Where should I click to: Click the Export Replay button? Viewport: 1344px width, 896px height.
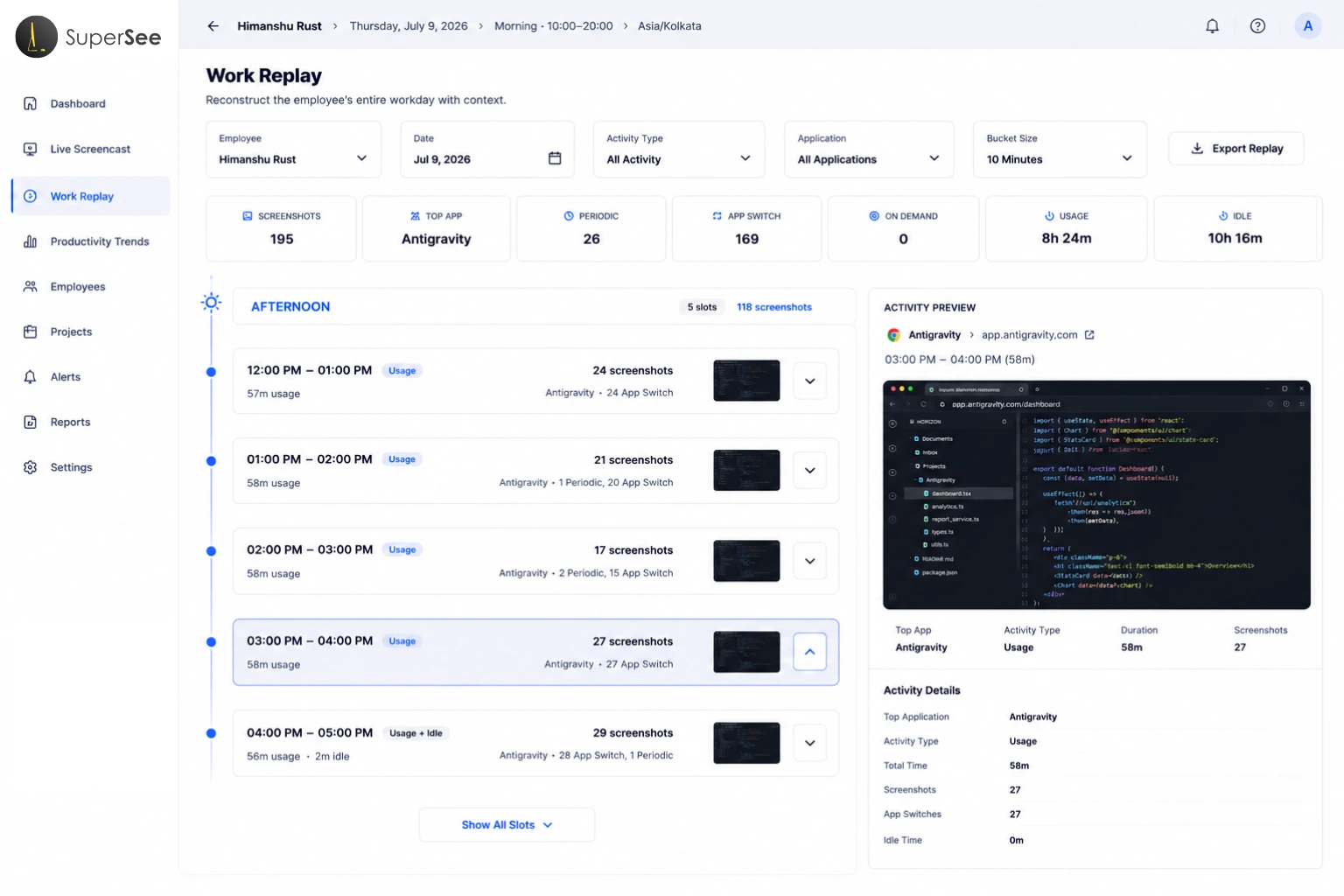[x=1235, y=148]
